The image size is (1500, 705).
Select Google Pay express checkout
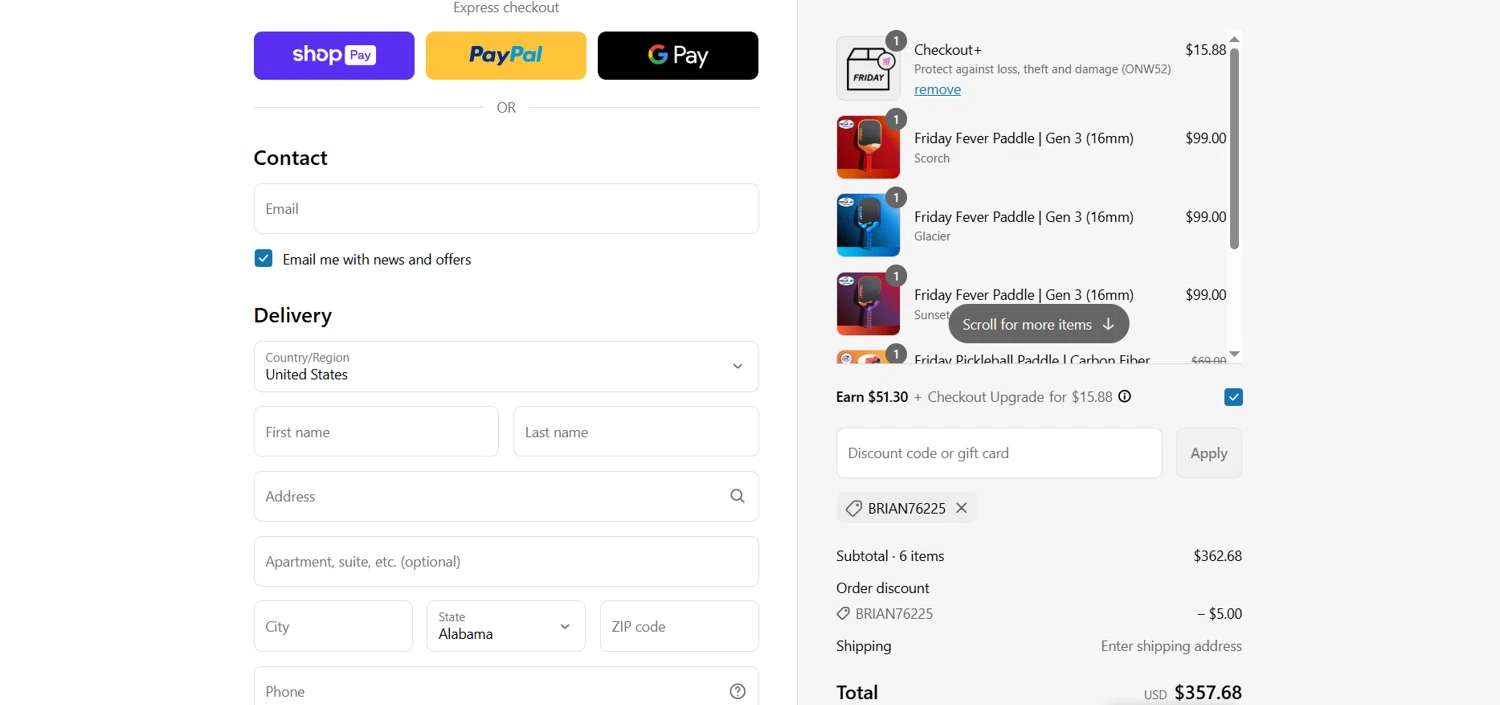click(678, 55)
